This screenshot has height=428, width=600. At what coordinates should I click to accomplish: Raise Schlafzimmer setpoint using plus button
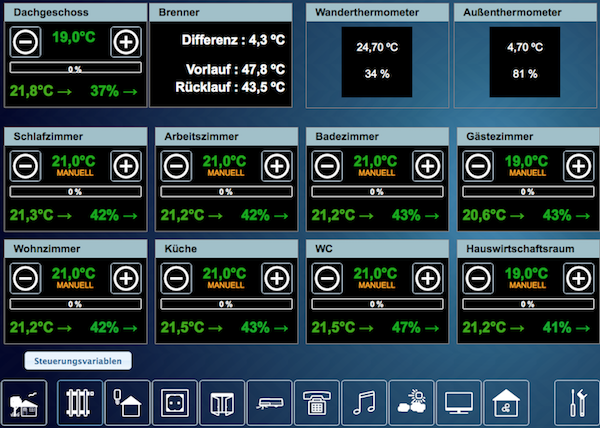click(x=126, y=166)
